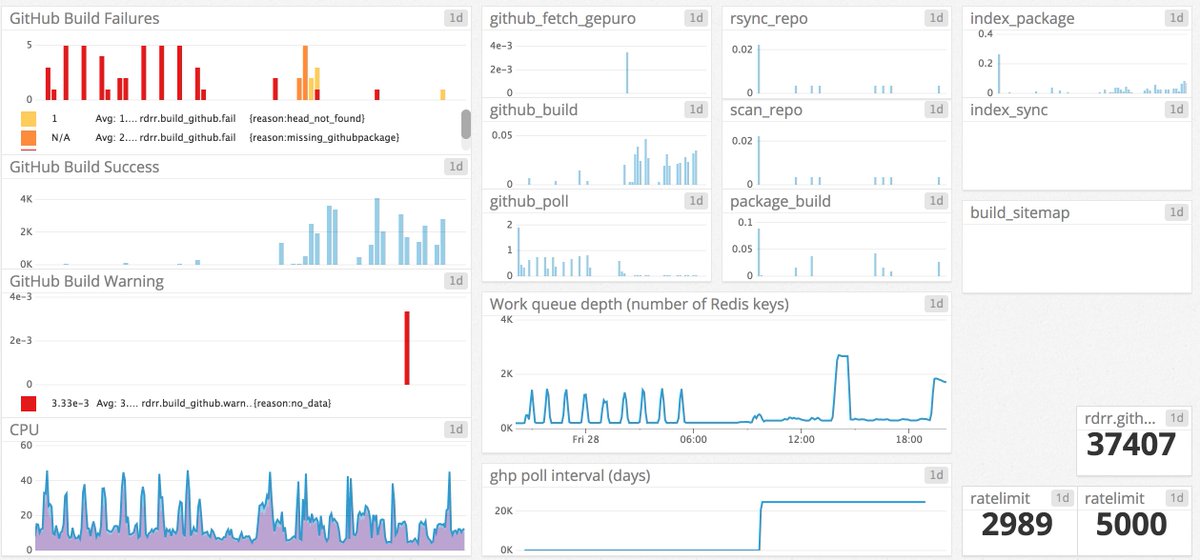Select the orange missing_githubpackage legend swatch
1200x560 pixels.
(x=29, y=137)
